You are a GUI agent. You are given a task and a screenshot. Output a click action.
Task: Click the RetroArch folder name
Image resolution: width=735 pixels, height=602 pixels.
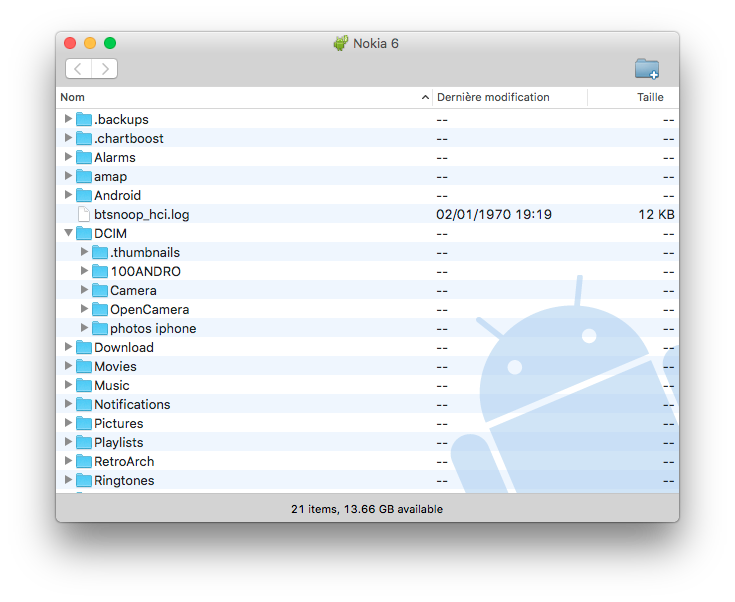[x=124, y=461]
